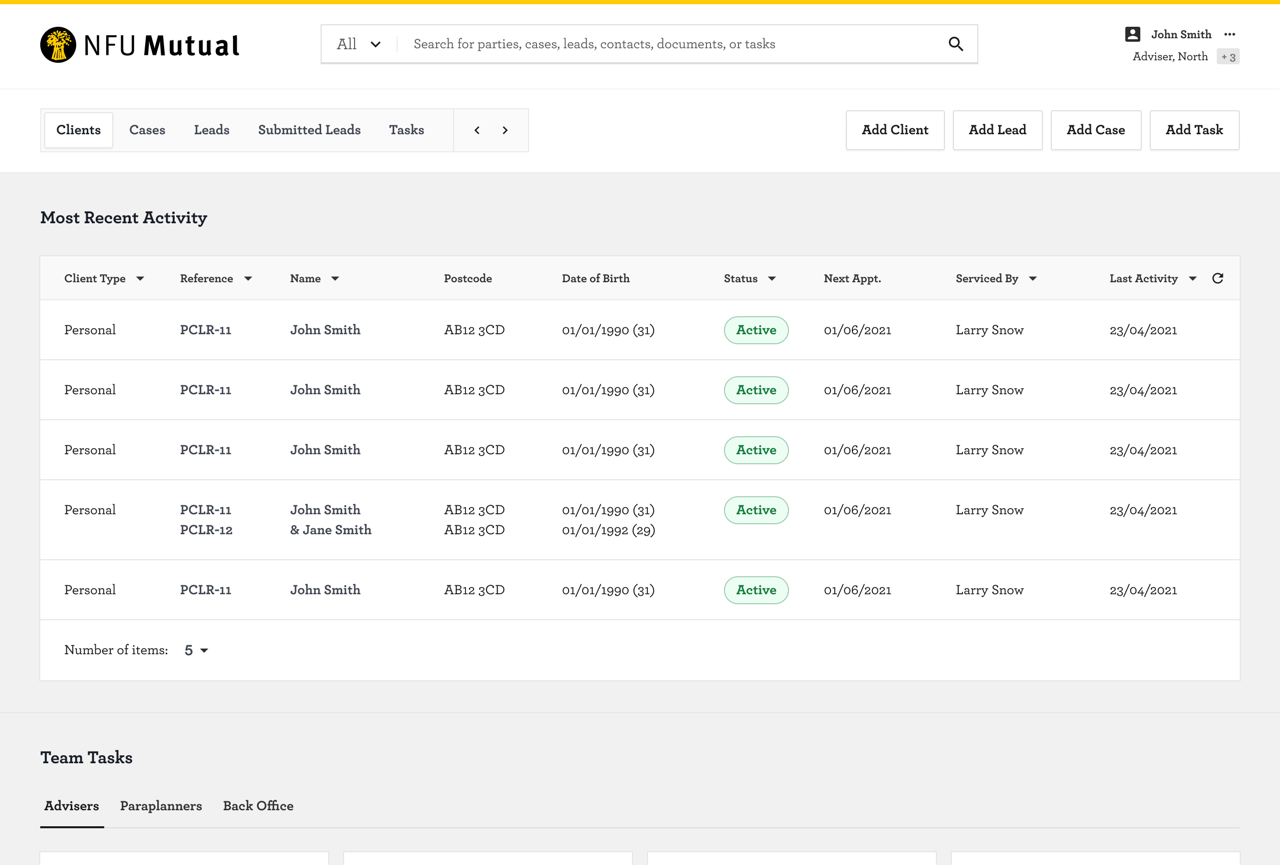The width and height of the screenshot is (1280, 865).
Task: Click the Add Task button
Action: [1194, 130]
